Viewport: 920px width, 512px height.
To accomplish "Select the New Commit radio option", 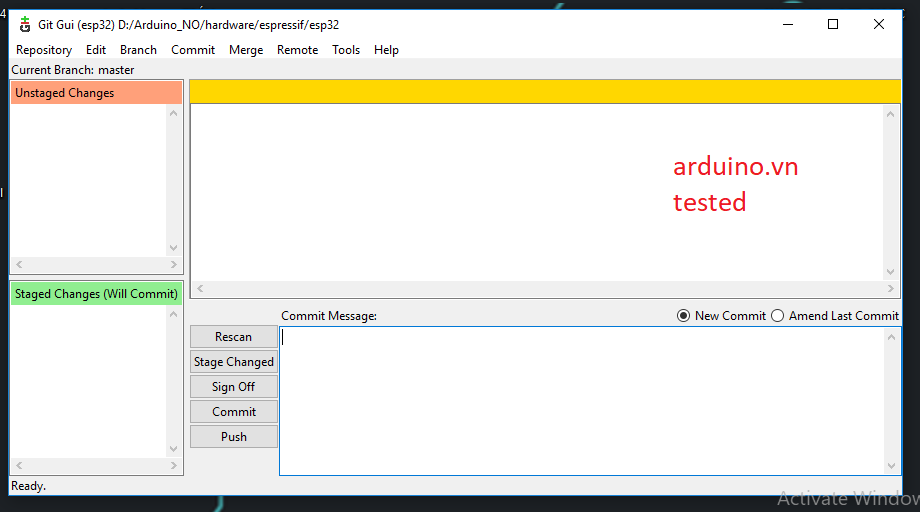I will point(721,316).
